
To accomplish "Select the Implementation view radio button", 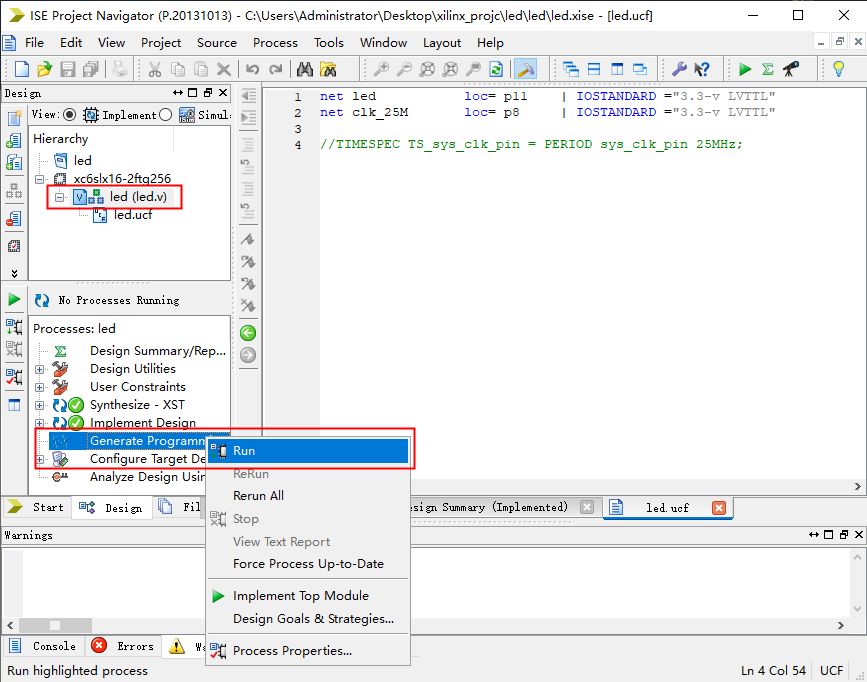I will 69,115.
